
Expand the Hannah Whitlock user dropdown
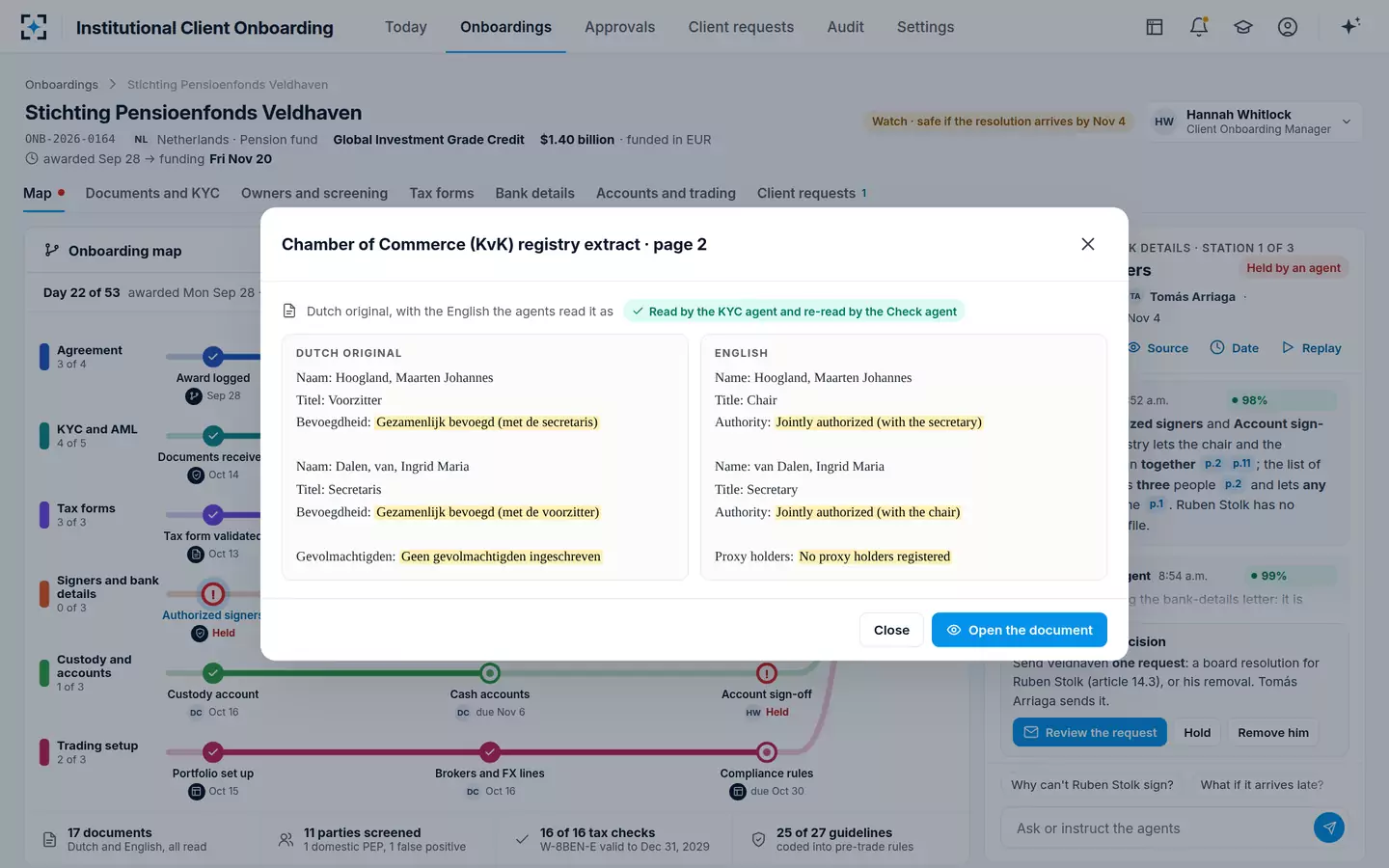(x=1254, y=122)
